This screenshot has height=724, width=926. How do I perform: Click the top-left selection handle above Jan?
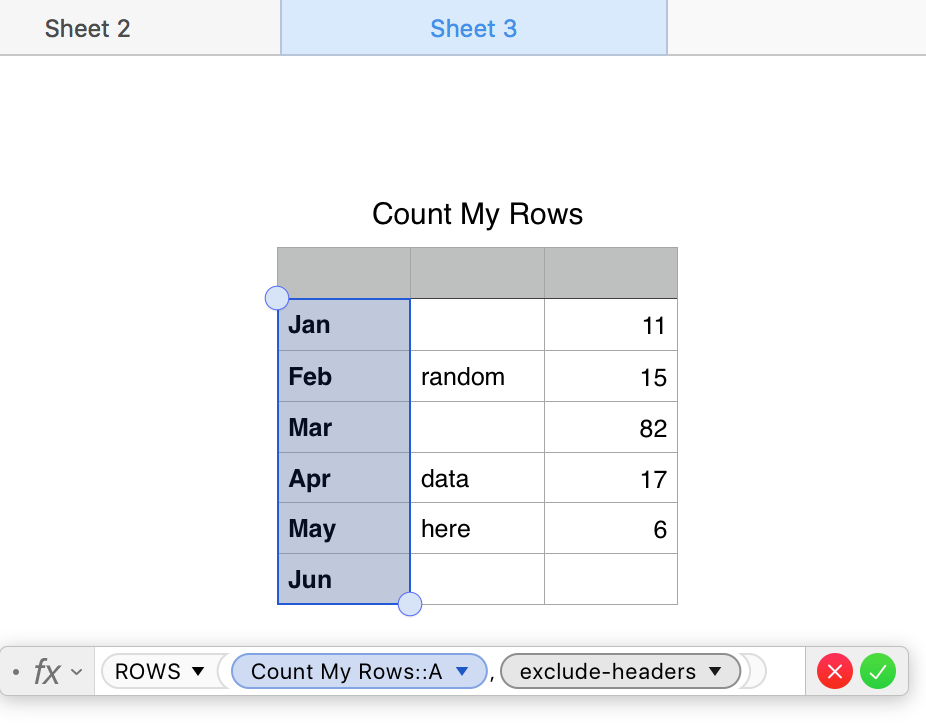[x=277, y=298]
